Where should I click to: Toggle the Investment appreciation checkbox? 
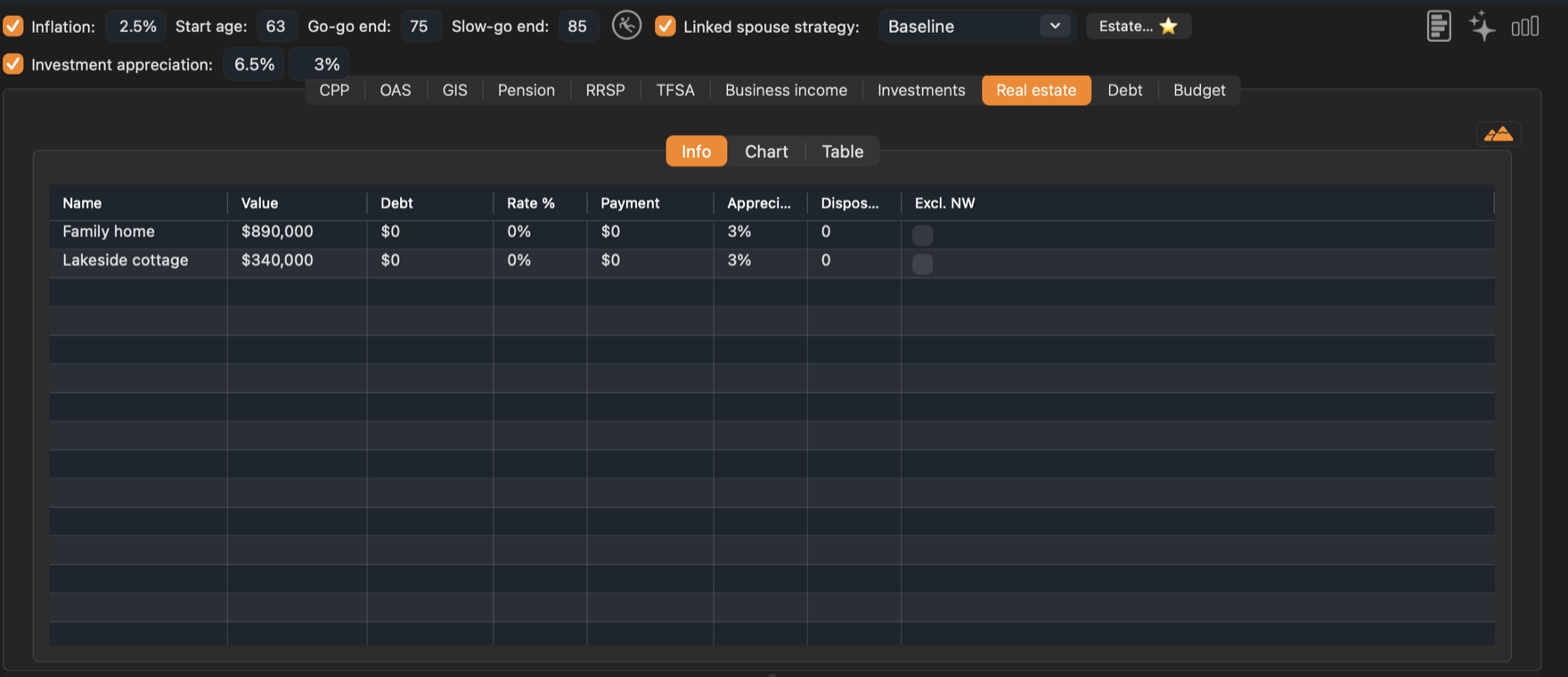click(13, 64)
